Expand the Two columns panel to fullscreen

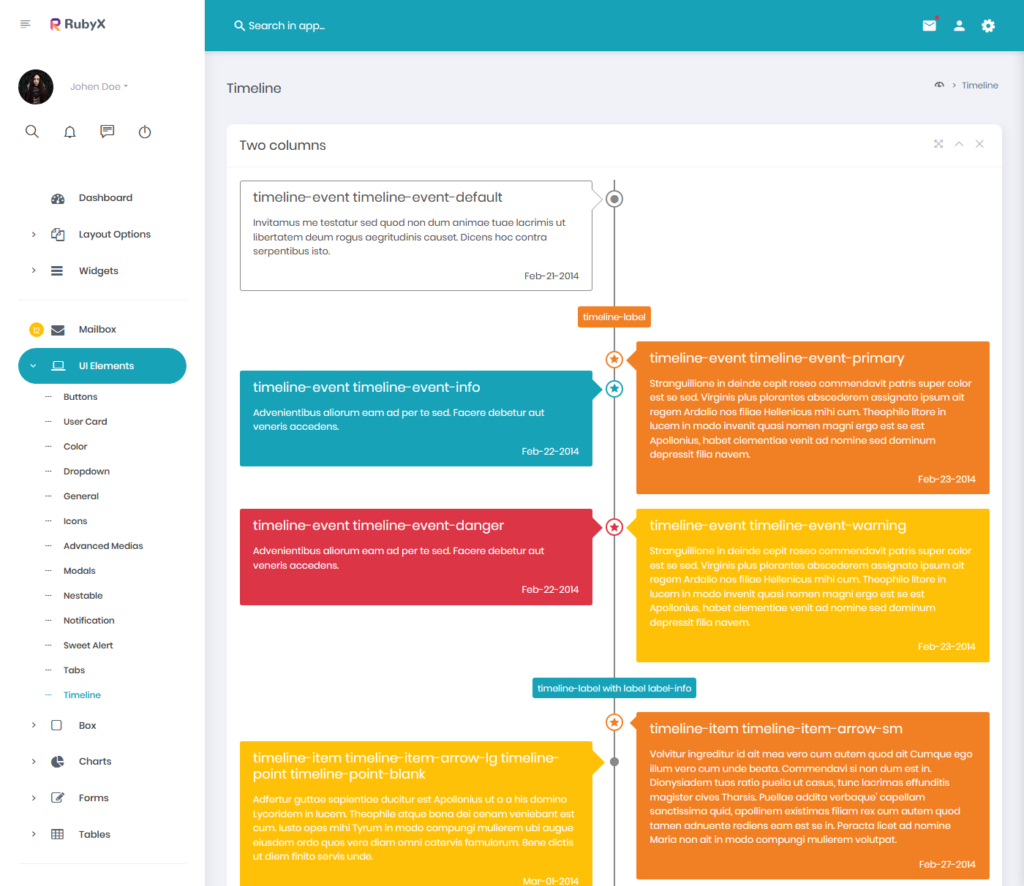tap(938, 144)
